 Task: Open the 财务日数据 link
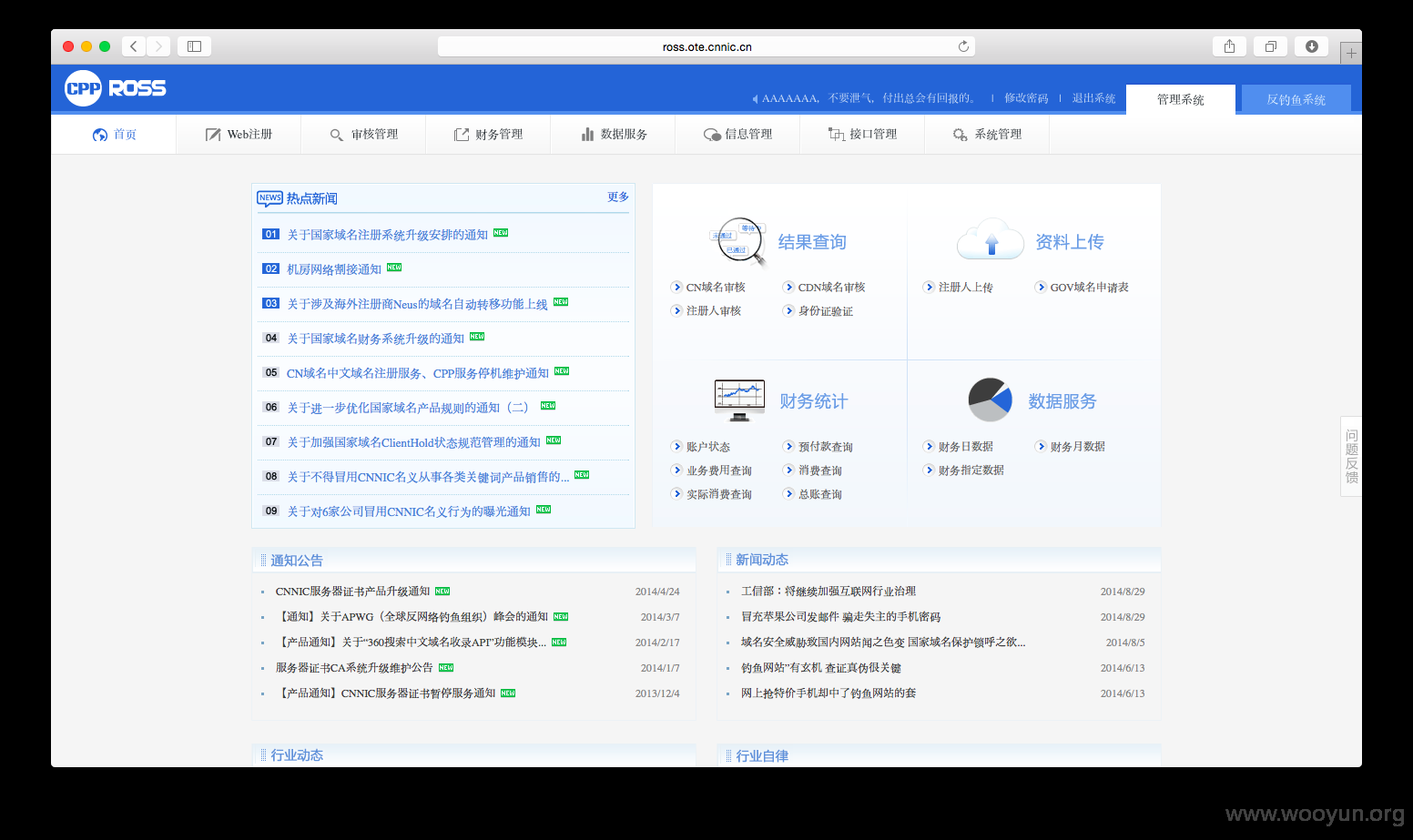pyautogui.click(x=966, y=447)
